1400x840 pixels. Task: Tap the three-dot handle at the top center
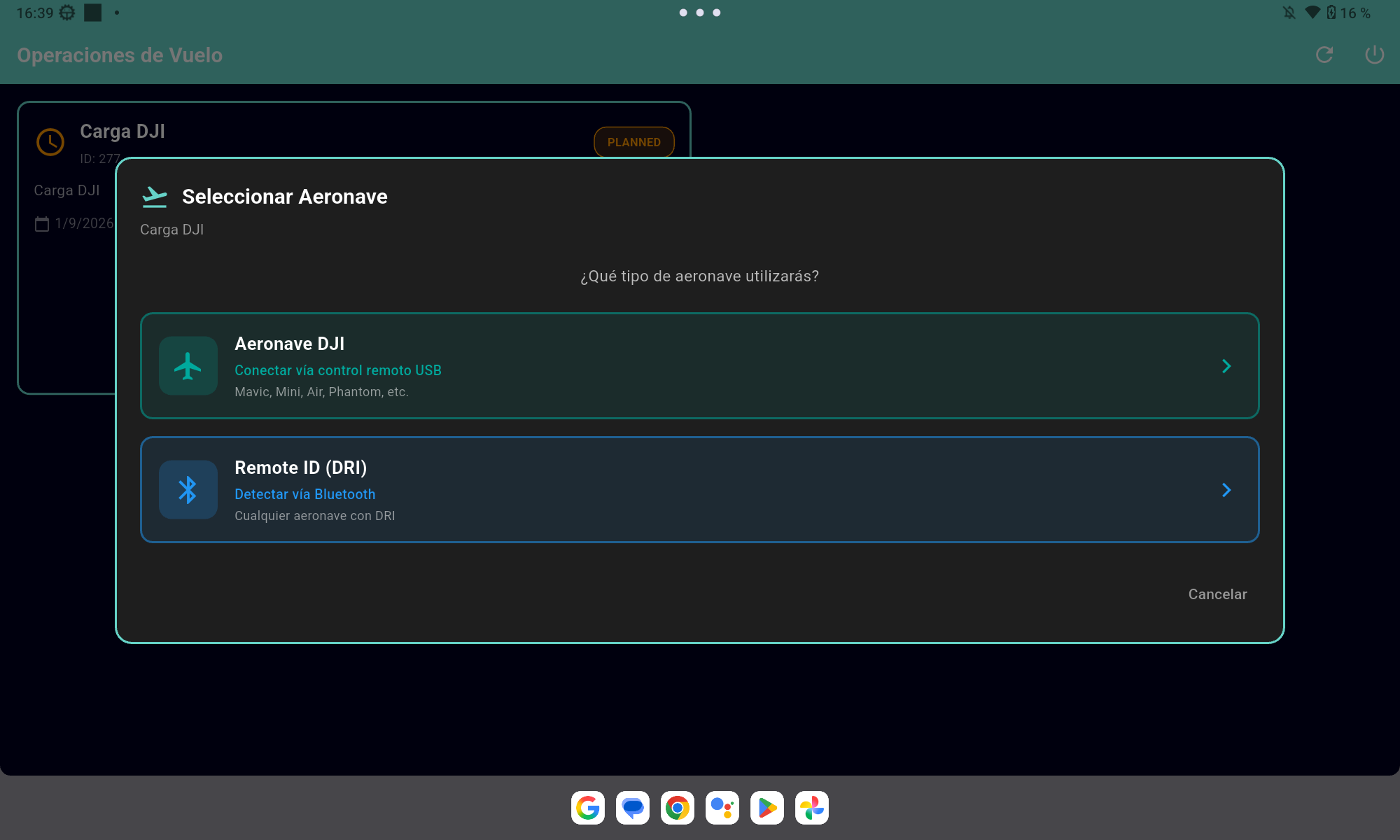(700, 13)
